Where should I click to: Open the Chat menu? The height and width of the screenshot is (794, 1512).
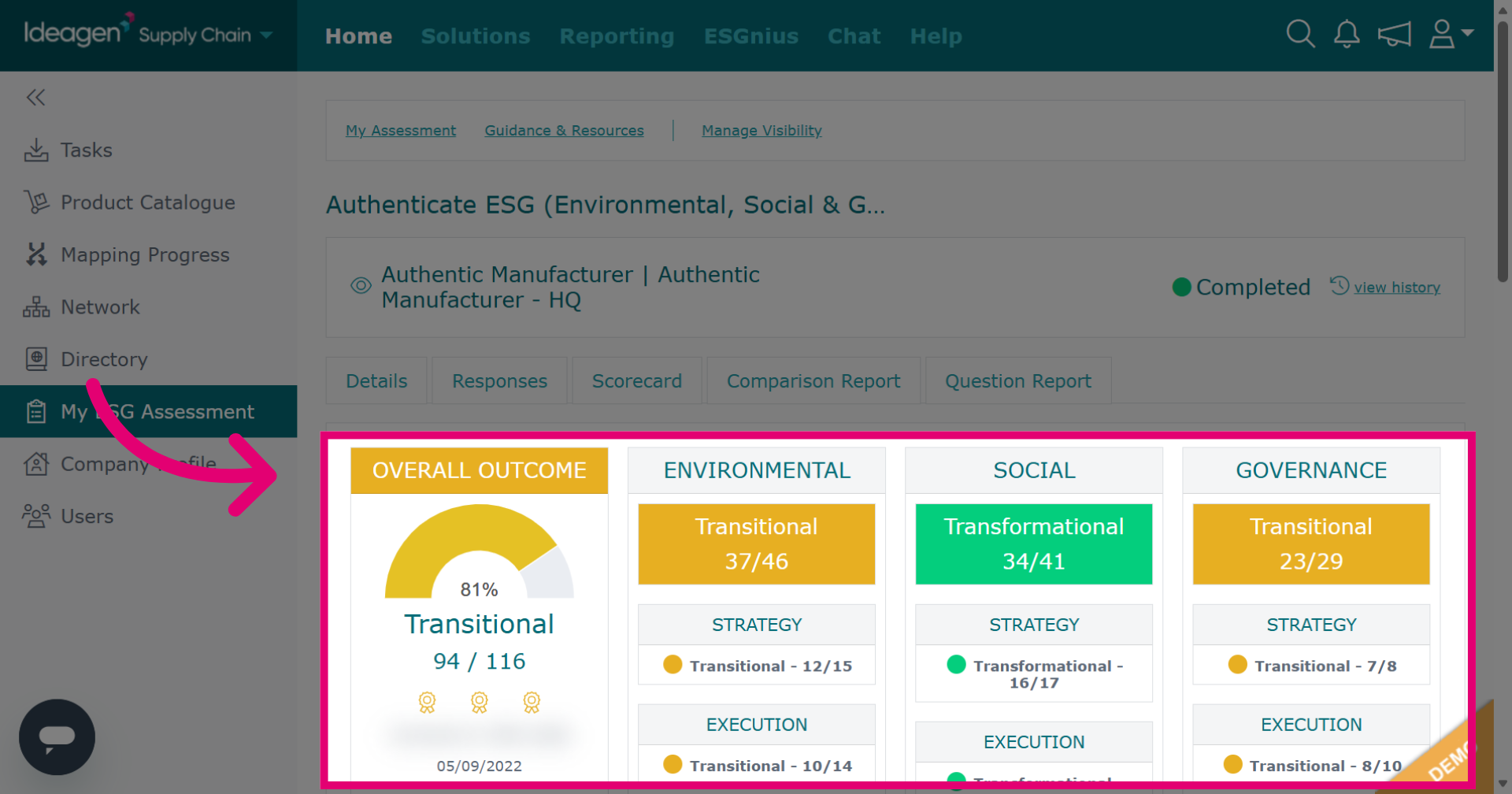pyautogui.click(x=854, y=36)
